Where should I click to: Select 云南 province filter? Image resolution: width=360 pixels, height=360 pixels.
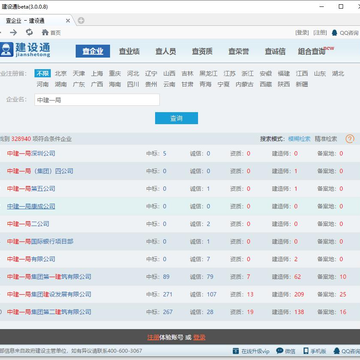(x=169, y=84)
